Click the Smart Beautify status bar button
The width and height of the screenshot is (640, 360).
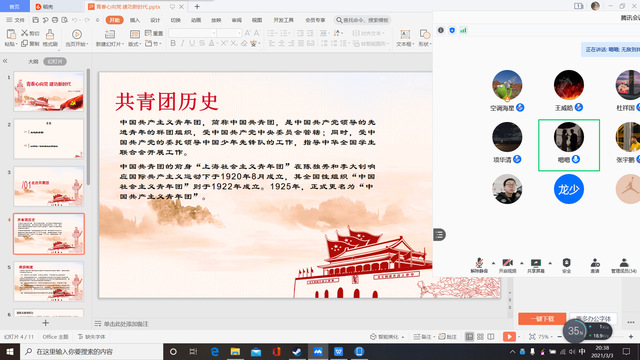pyautogui.click(x=387, y=337)
